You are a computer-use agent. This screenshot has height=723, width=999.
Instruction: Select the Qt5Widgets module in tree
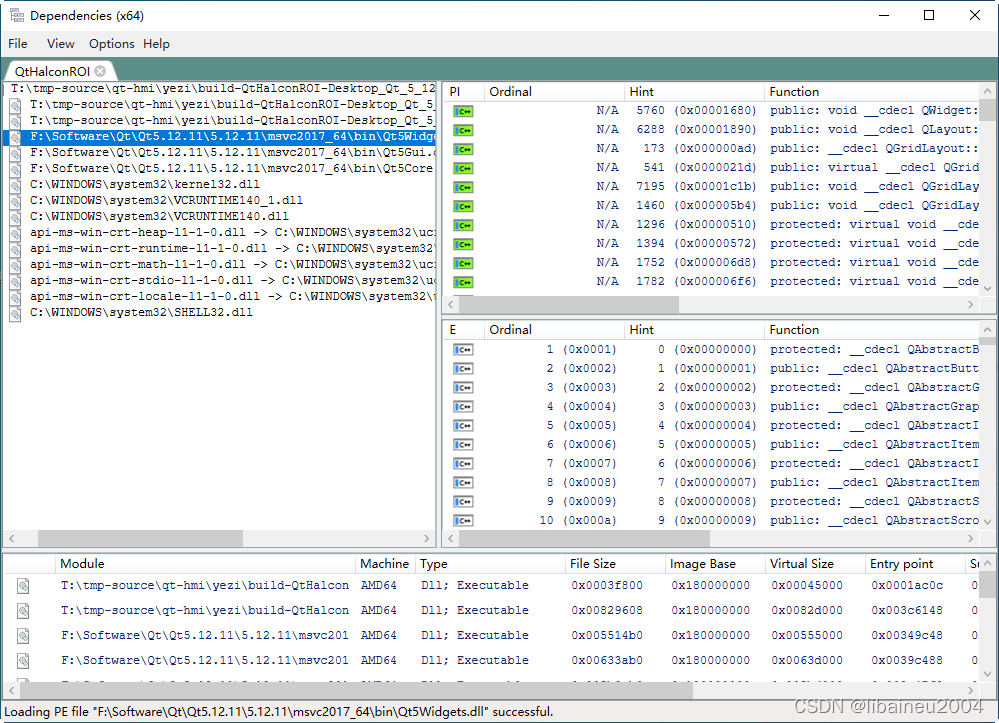point(219,136)
